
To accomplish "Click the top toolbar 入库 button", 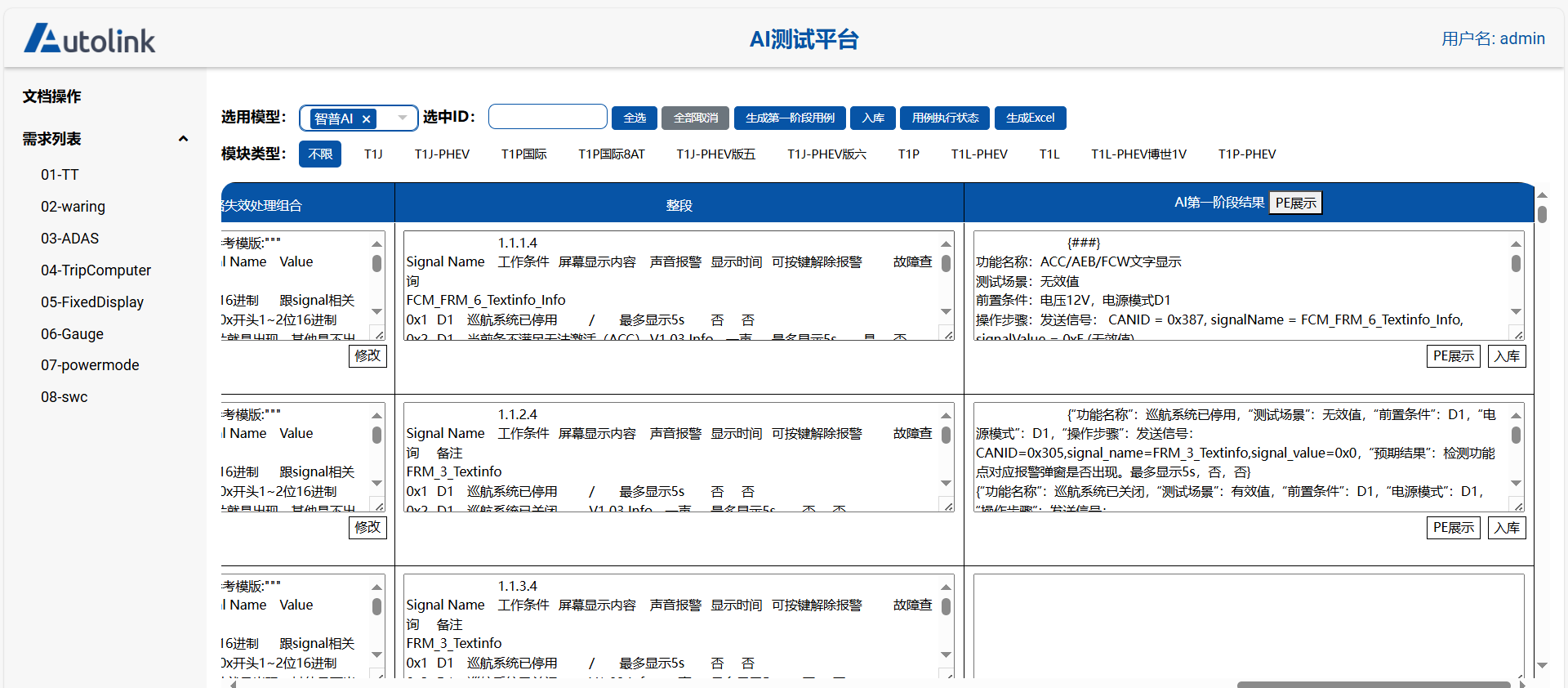I will 873,118.
